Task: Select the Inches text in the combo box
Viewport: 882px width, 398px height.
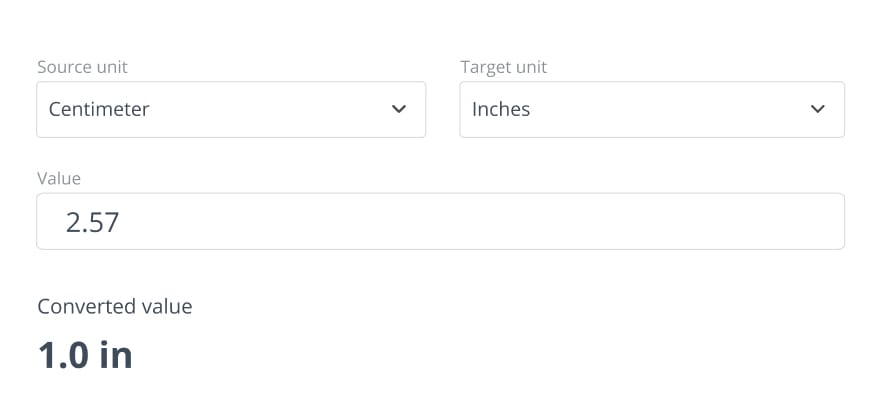Action: pos(501,109)
